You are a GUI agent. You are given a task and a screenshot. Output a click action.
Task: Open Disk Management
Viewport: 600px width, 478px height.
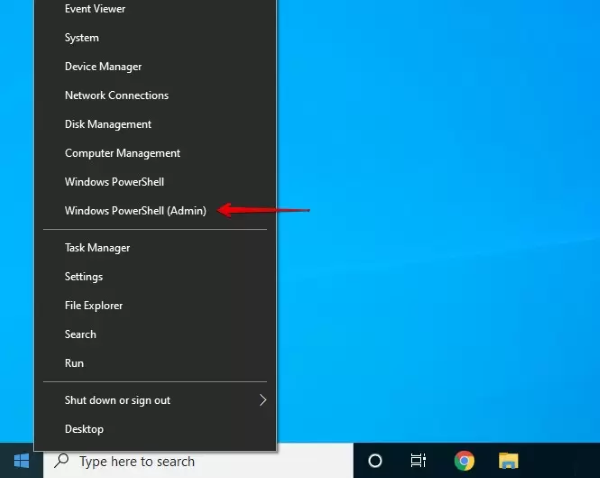[x=155, y=124]
